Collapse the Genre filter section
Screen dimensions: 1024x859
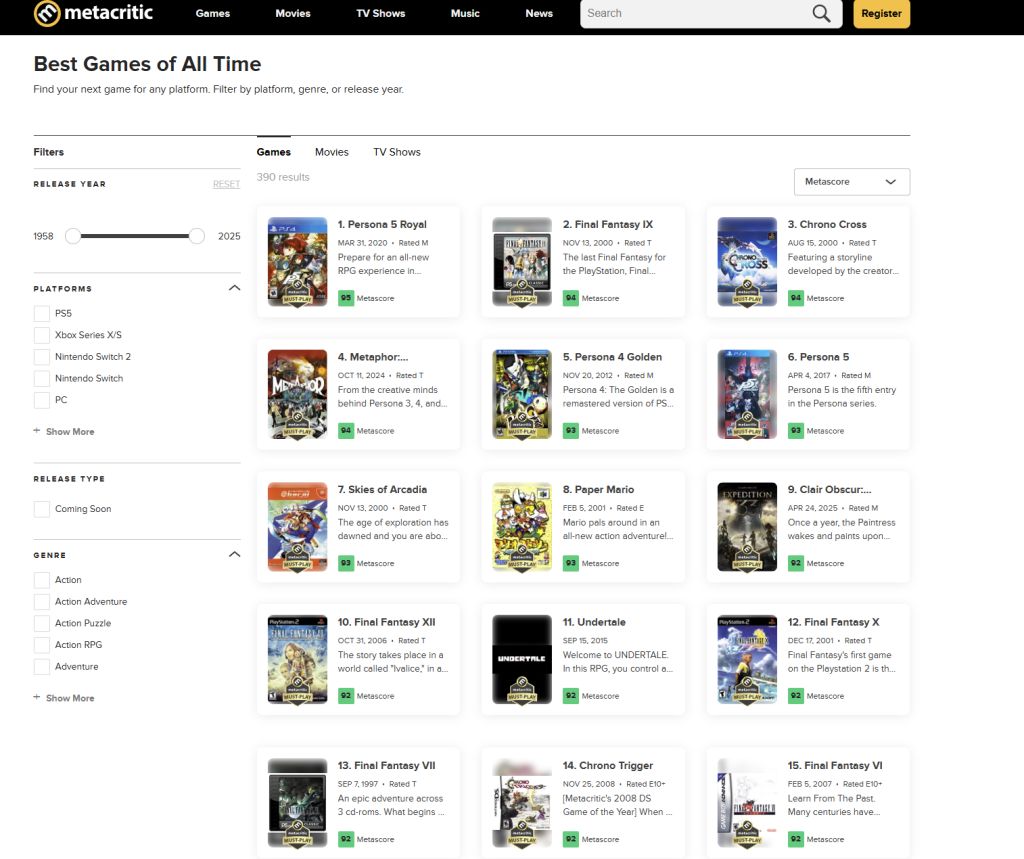pos(234,555)
